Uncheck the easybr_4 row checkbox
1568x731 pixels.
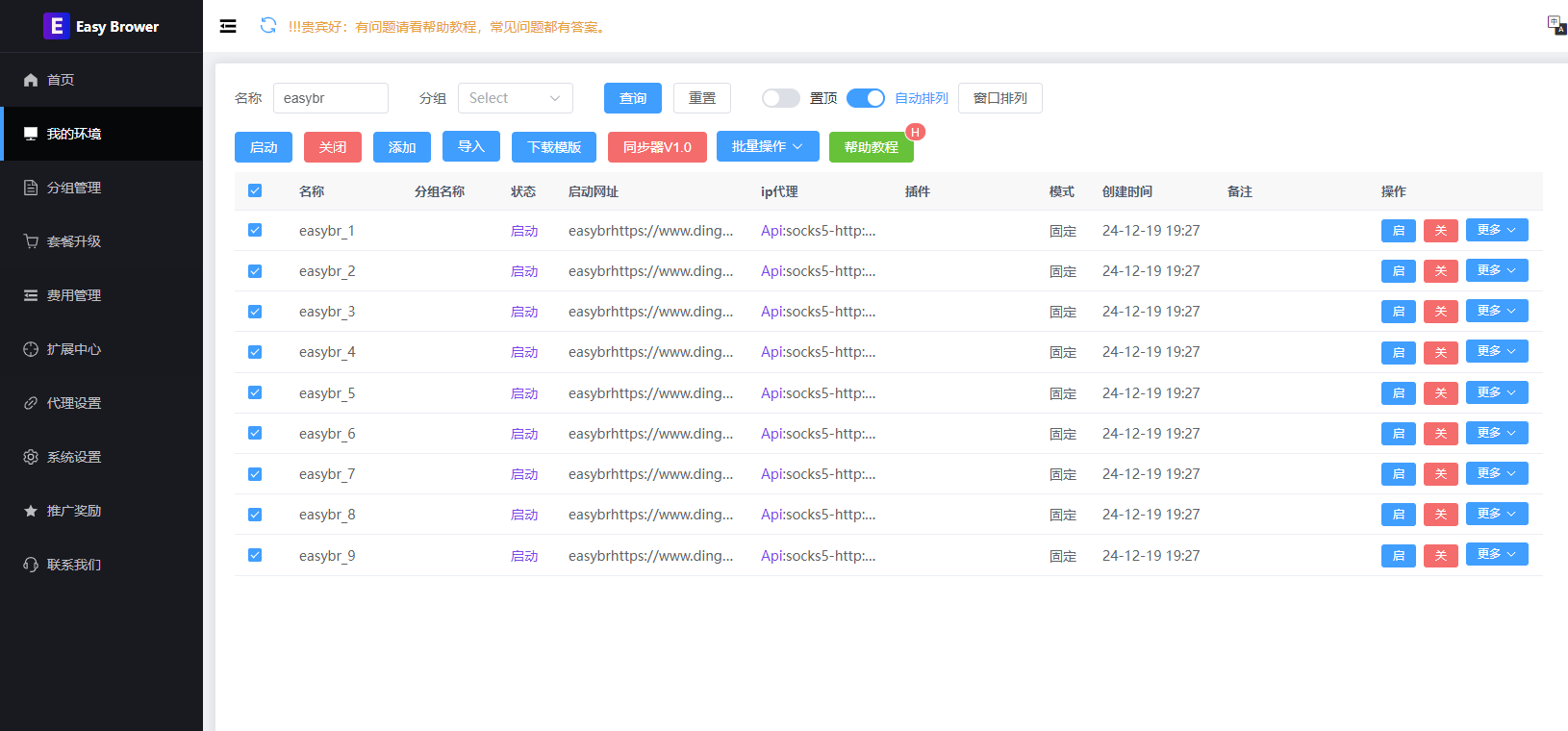point(255,352)
